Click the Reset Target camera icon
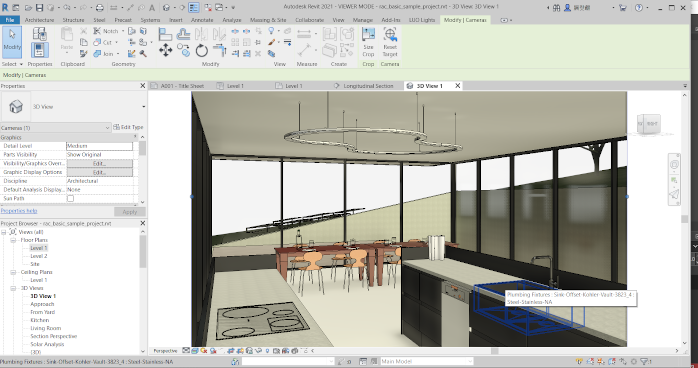 point(390,43)
